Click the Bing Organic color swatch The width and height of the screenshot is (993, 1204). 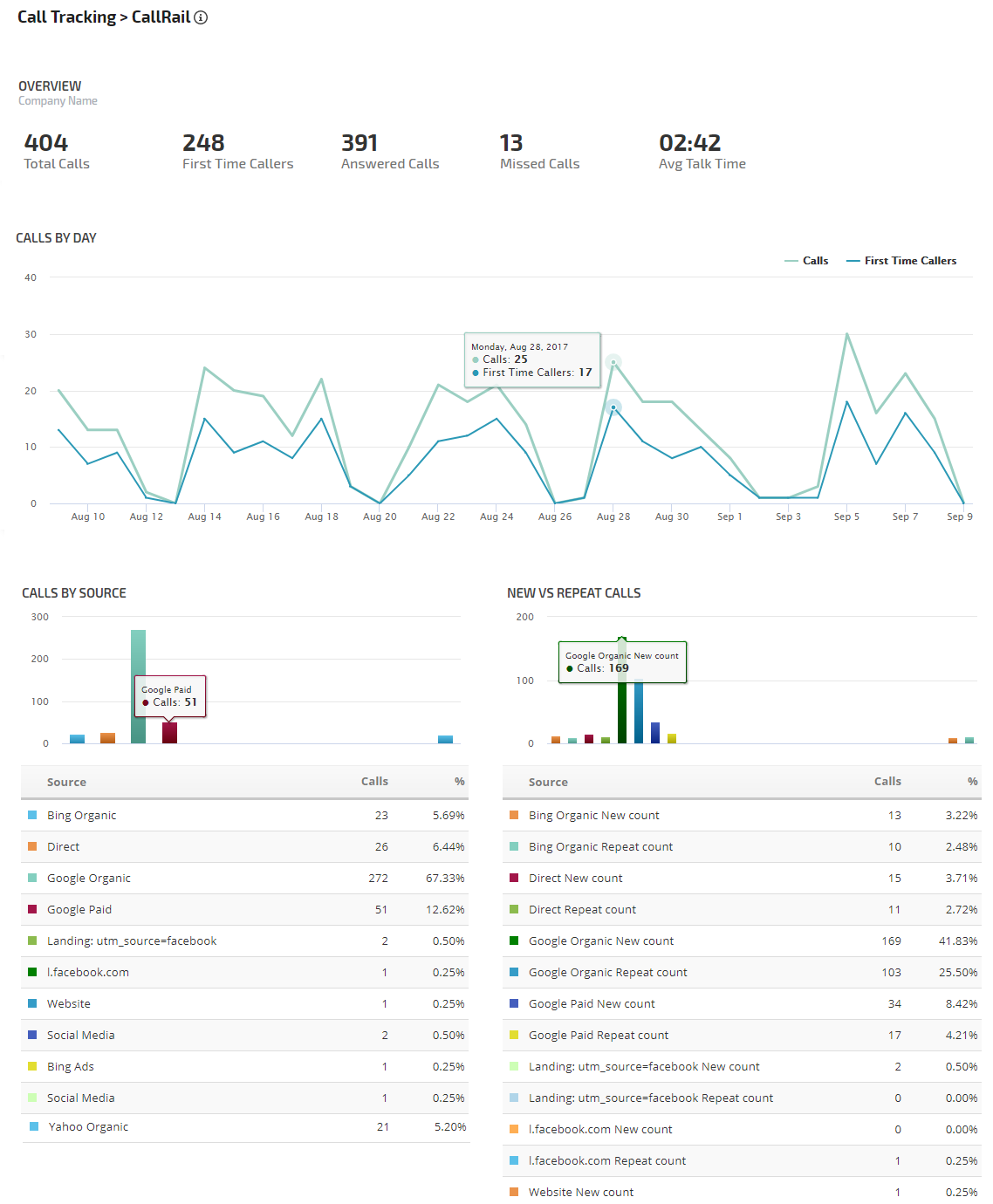(32, 815)
